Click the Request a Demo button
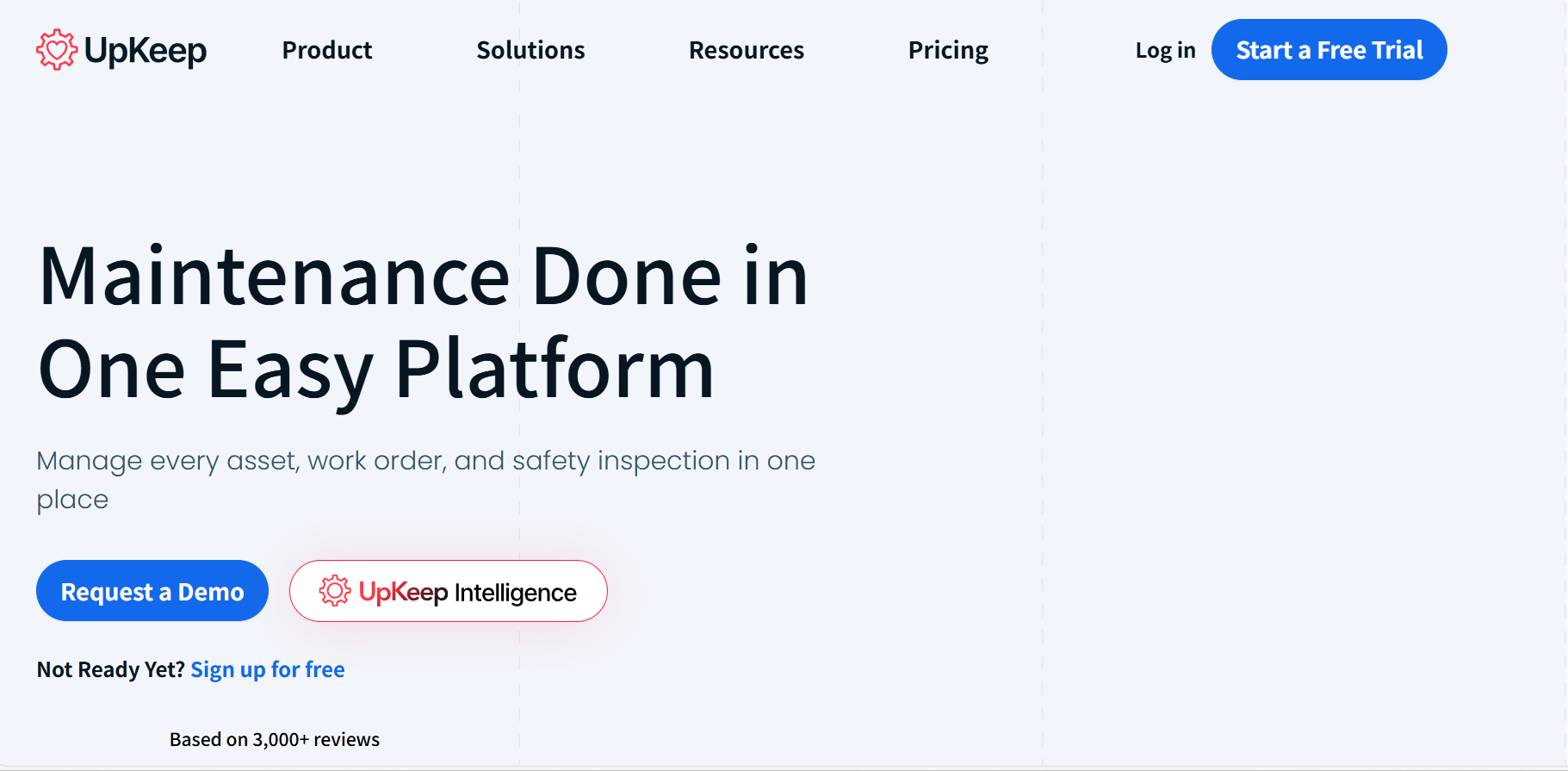This screenshot has width=1568, height=771. [152, 591]
